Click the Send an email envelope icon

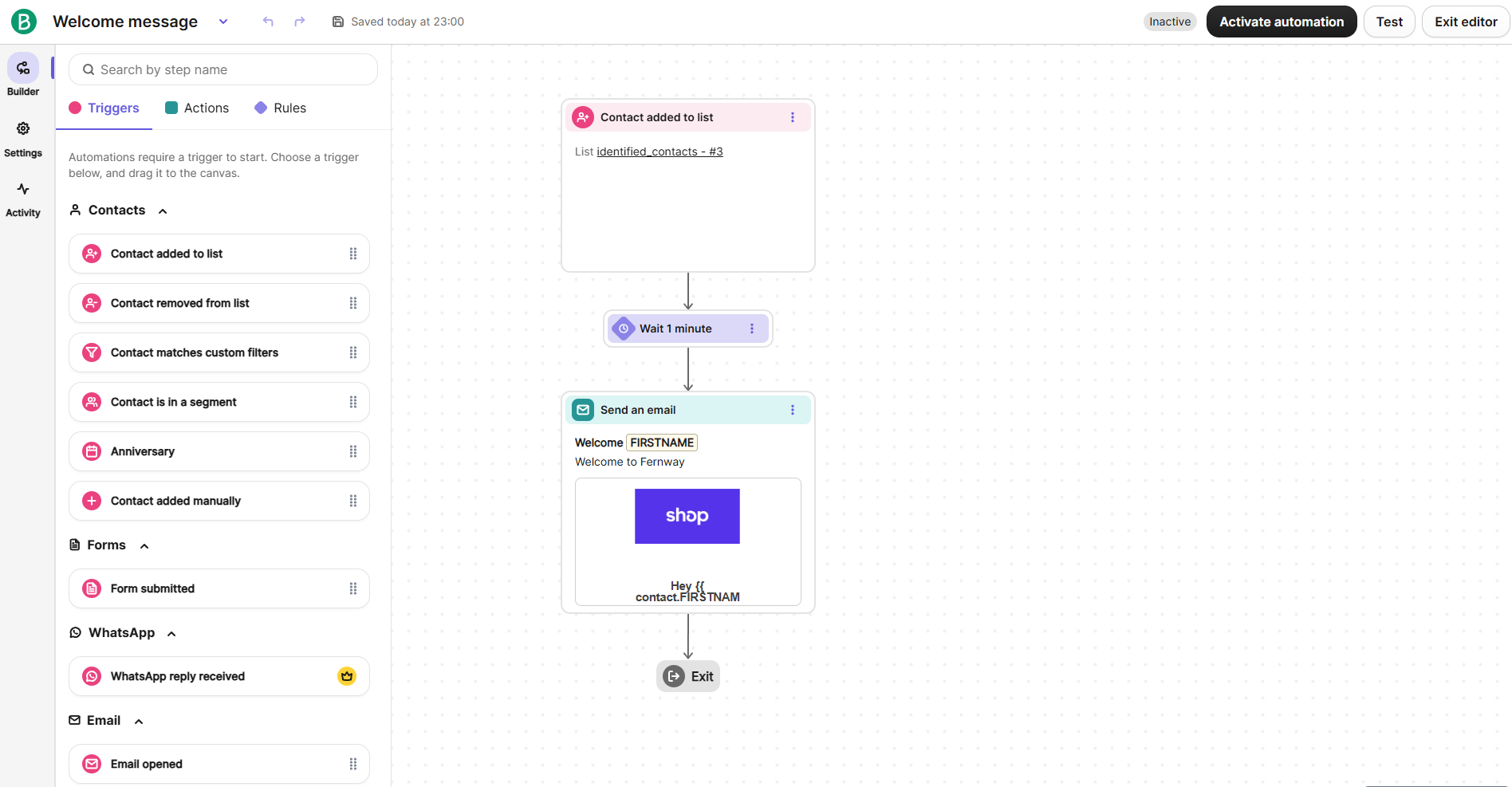(583, 410)
